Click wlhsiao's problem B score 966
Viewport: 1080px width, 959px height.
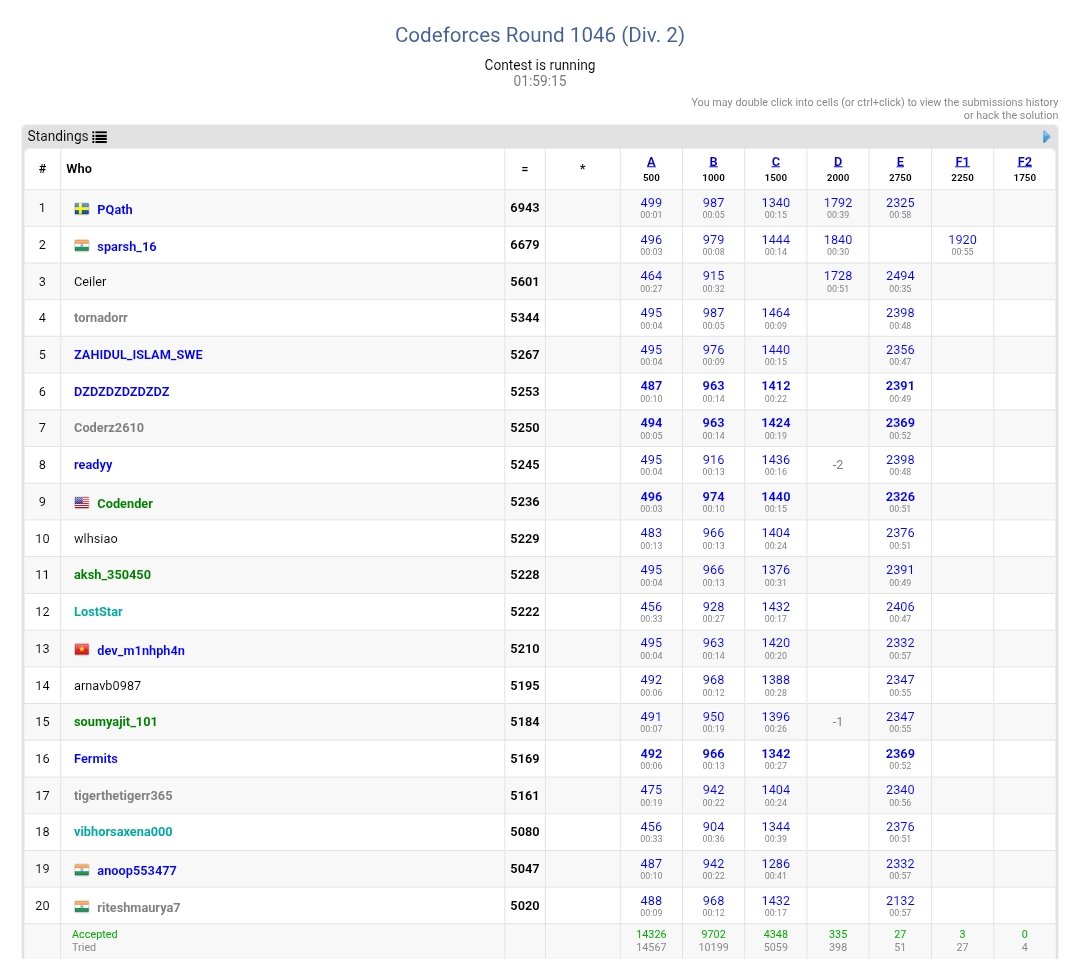pos(714,533)
